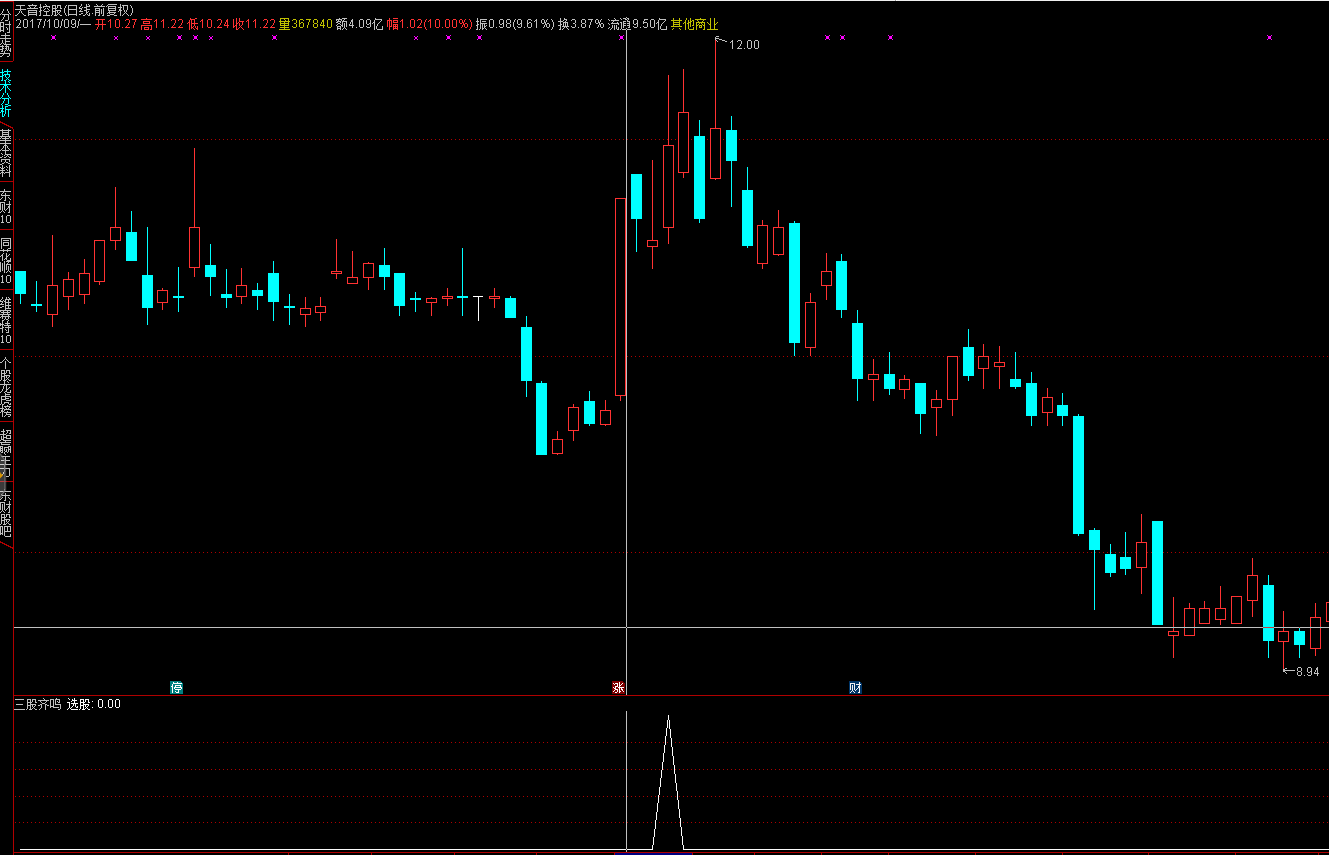Viewport: 1329px width, 855px height.
Task: Click the large cyan candle before the 8.94 low
Action: 1268,613
